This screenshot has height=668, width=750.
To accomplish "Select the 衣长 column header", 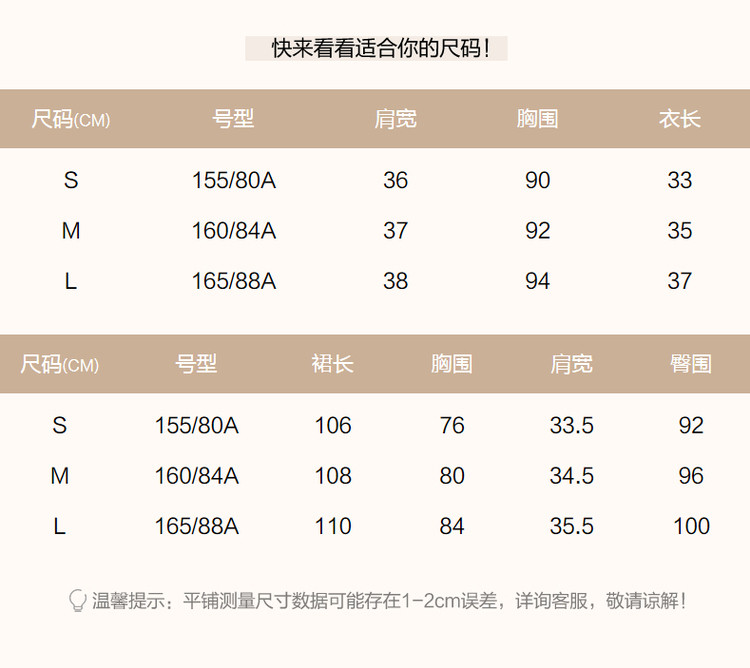I will point(679,119).
